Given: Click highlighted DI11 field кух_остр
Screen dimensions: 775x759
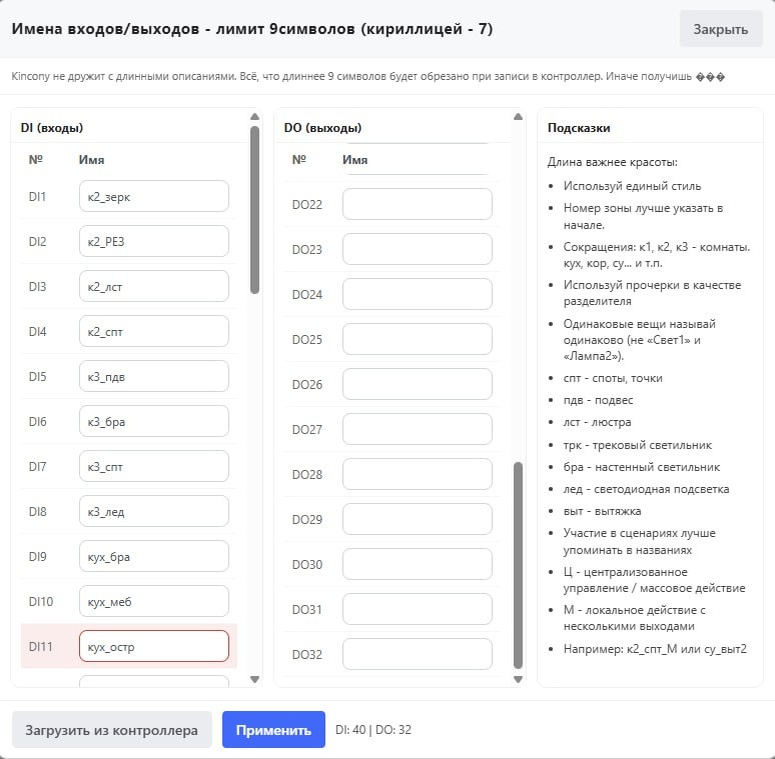Looking at the screenshot, I should (x=154, y=646).
